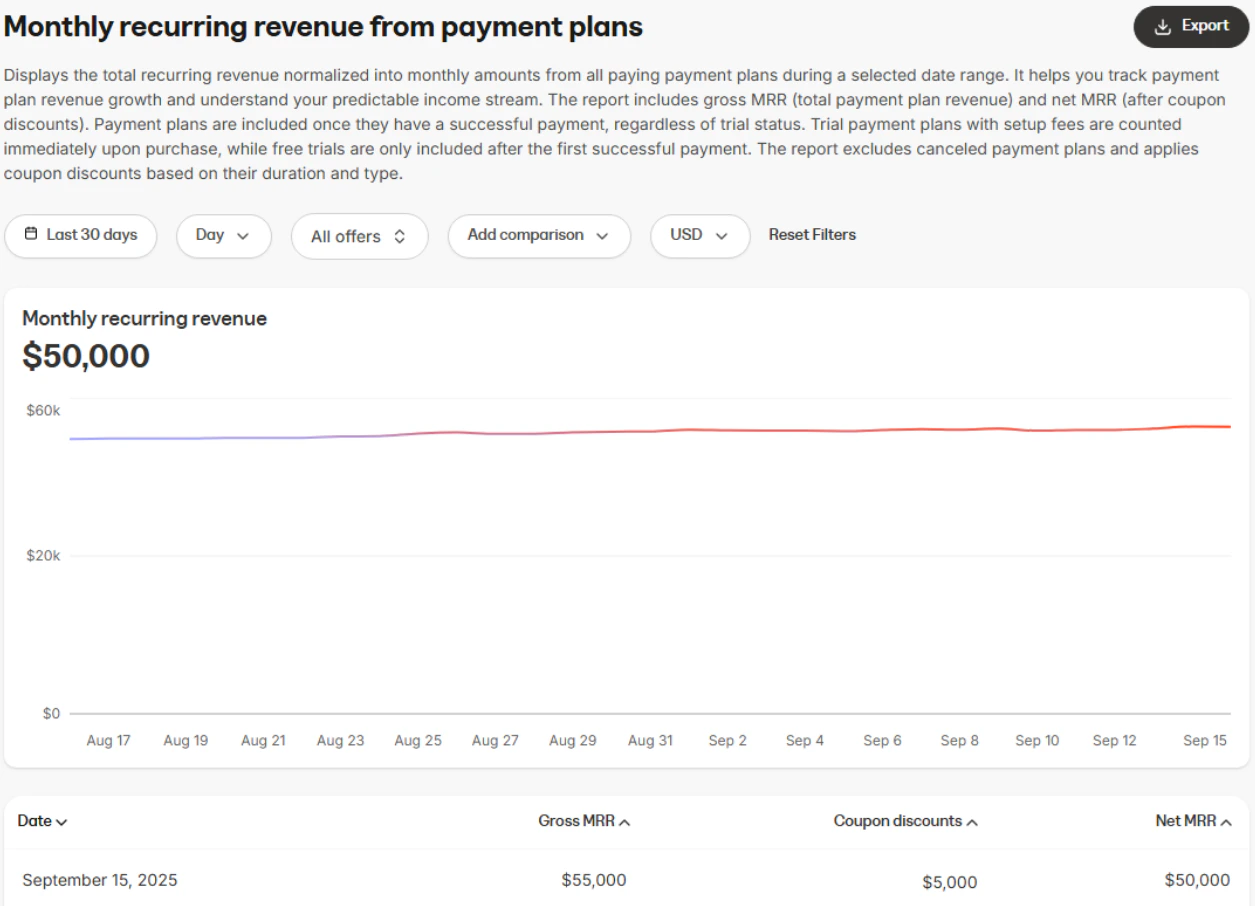
Task: Click the sort caret beside Coupon discounts
Action: [x=970, y=820]
